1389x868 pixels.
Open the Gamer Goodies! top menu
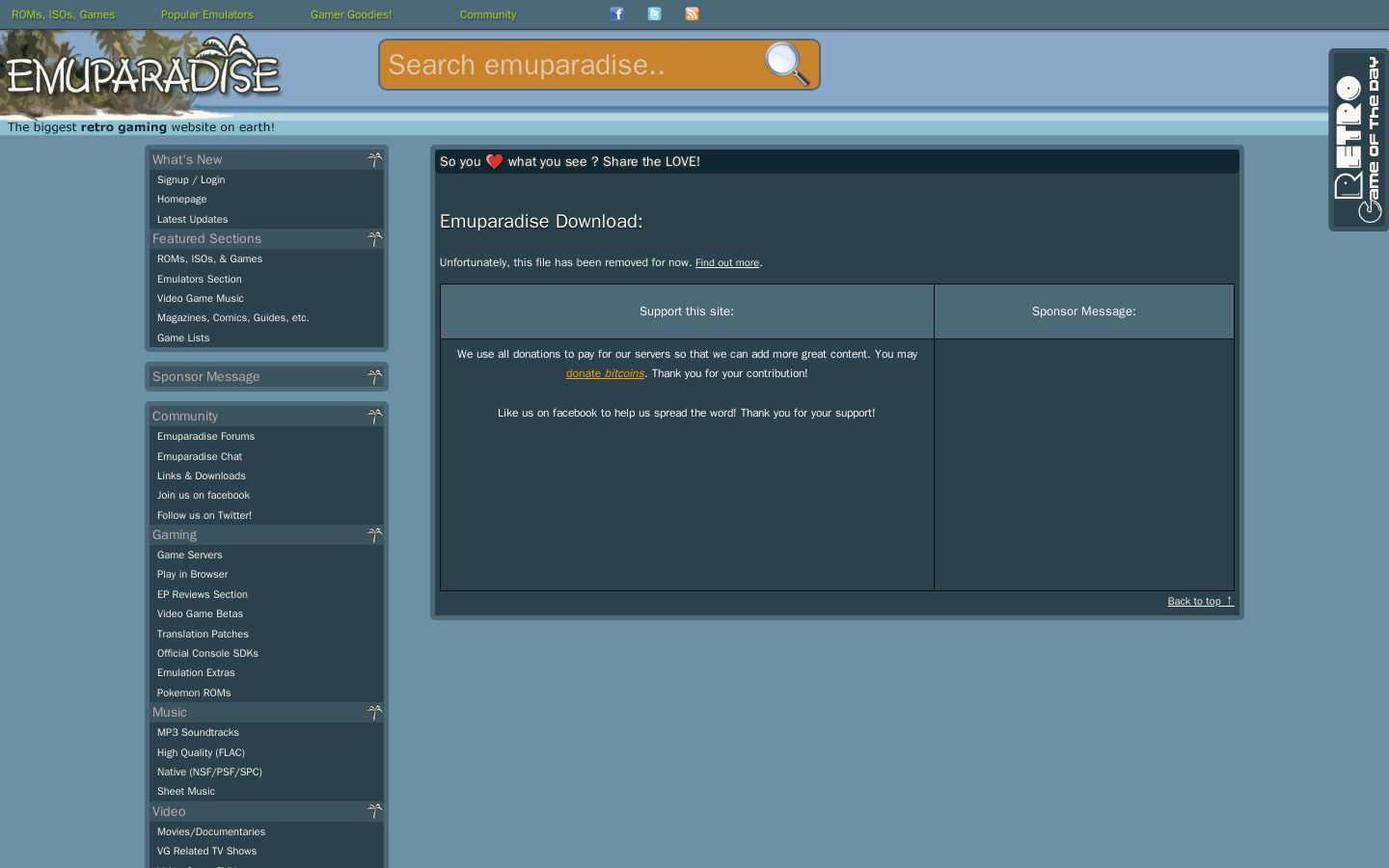(351, 14)
